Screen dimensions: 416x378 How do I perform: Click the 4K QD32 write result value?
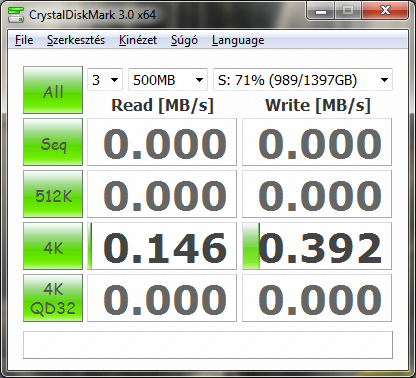(x=317, y=298)
